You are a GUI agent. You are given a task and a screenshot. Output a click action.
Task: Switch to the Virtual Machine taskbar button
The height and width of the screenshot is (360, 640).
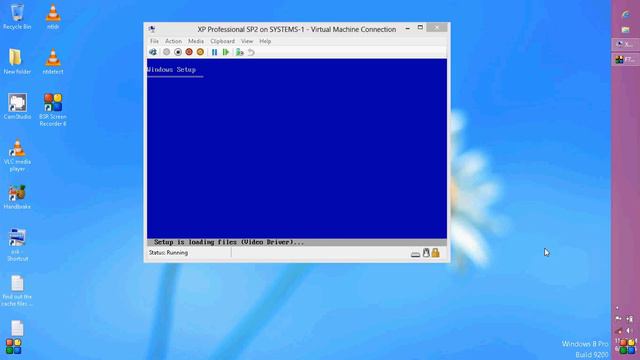[625, 44]
